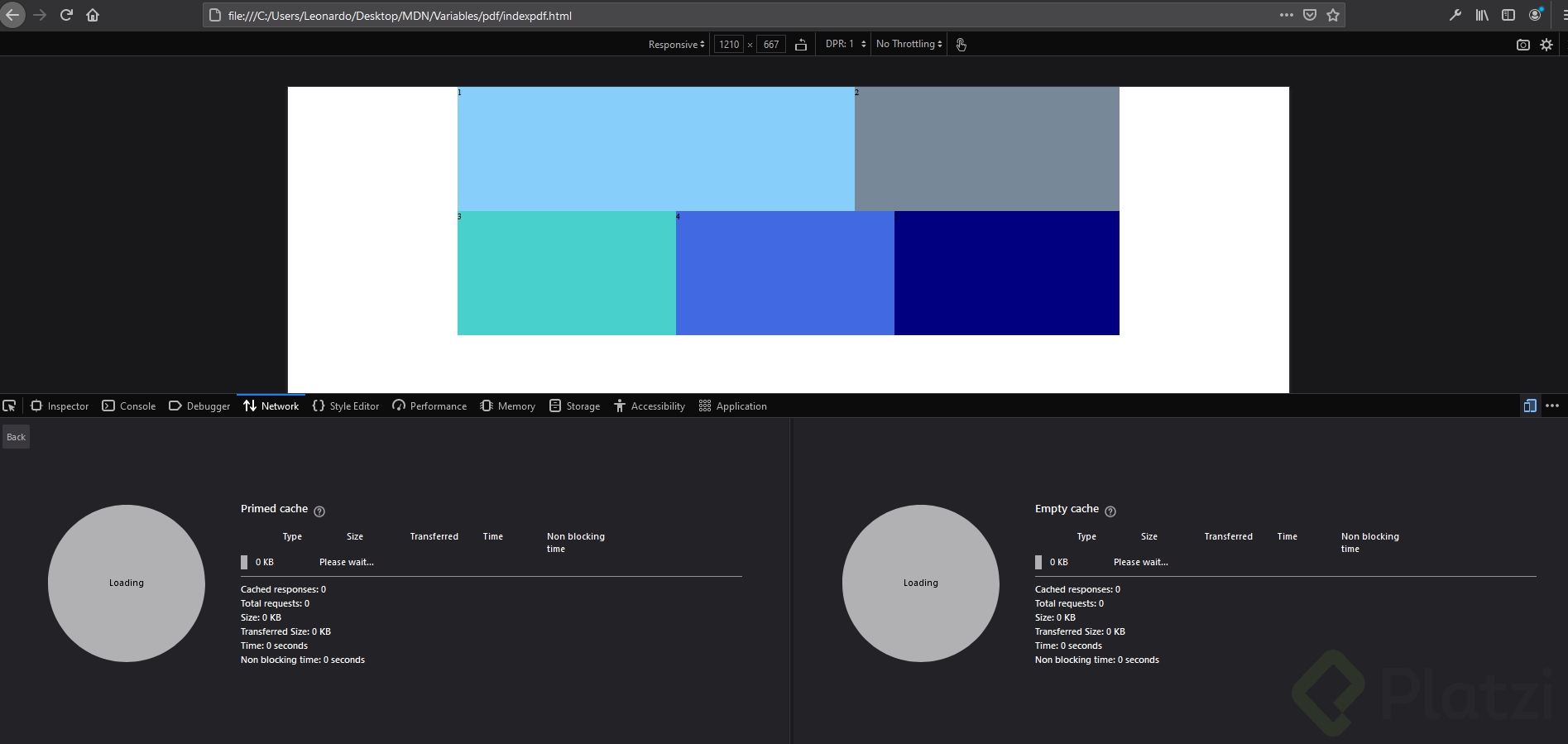
Task: Click Empty cache Transferred column header
Action: coord(1228,536)
